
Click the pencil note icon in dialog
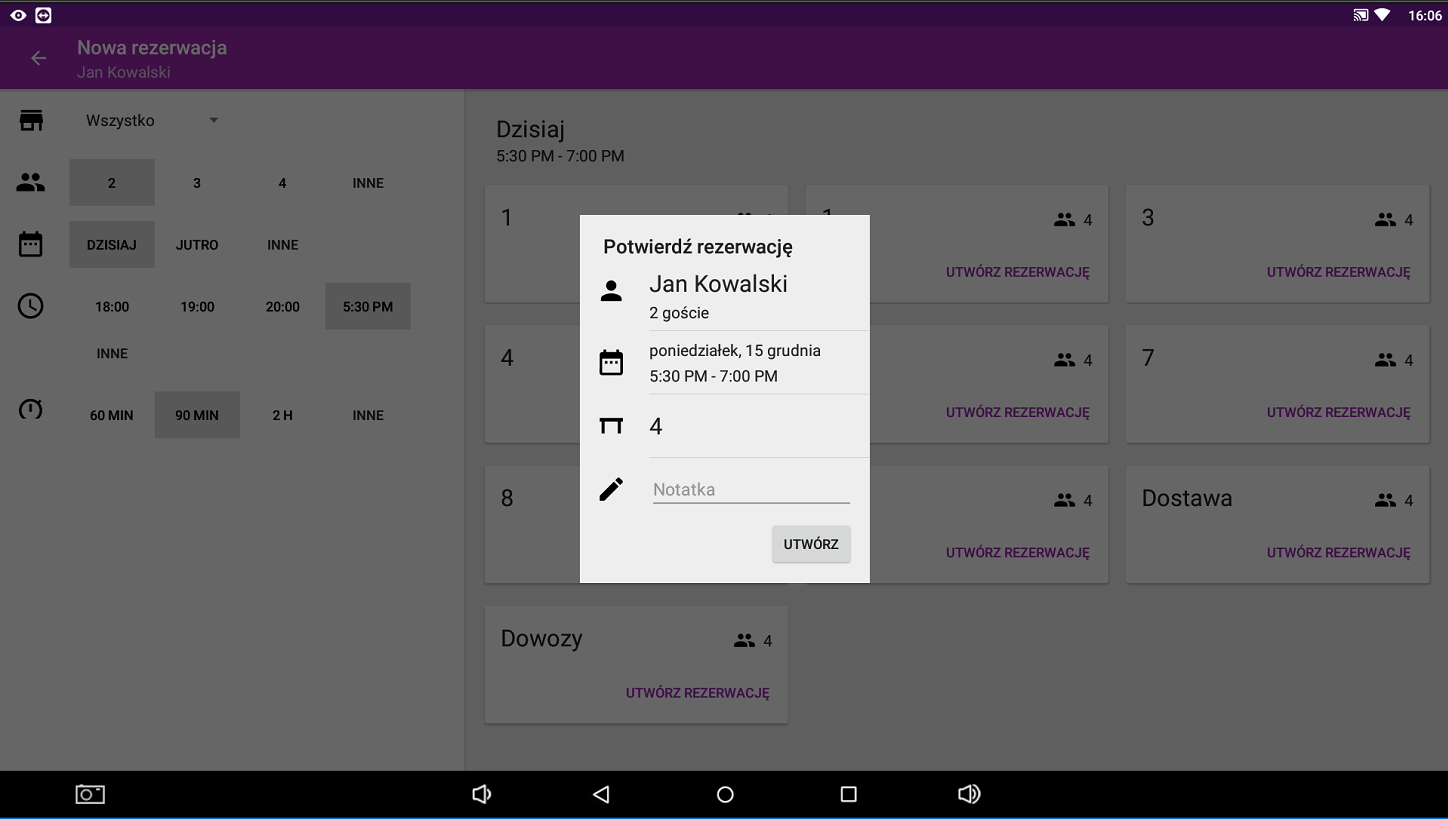click(611, 489)
